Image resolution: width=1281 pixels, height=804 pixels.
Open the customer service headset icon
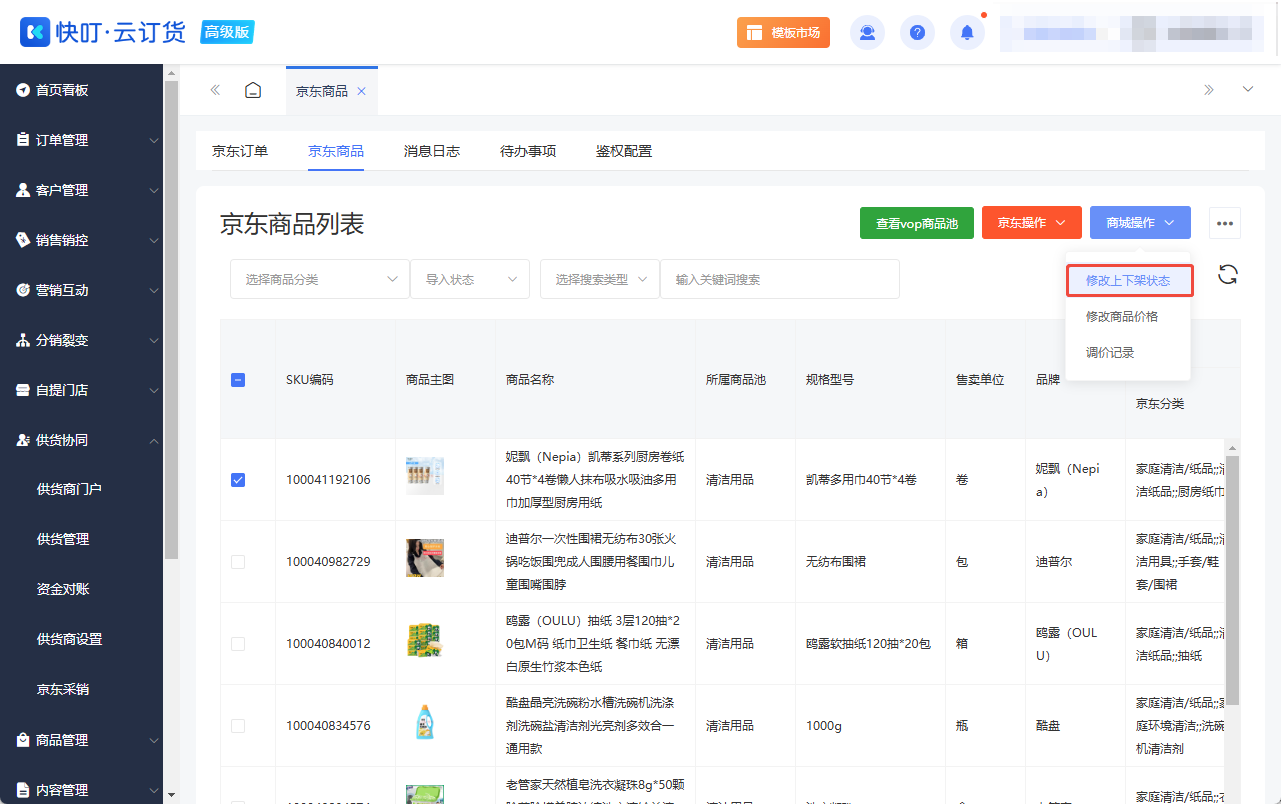click(x=867, y=33)
